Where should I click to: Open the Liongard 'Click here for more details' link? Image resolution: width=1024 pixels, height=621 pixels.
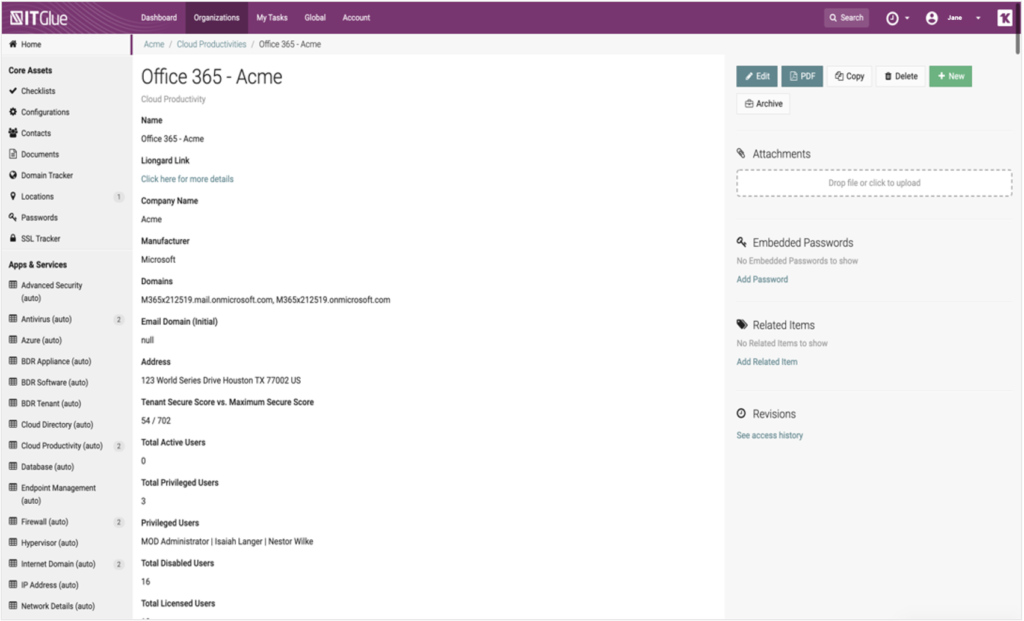pyautogui.click(x=187, y=179)
